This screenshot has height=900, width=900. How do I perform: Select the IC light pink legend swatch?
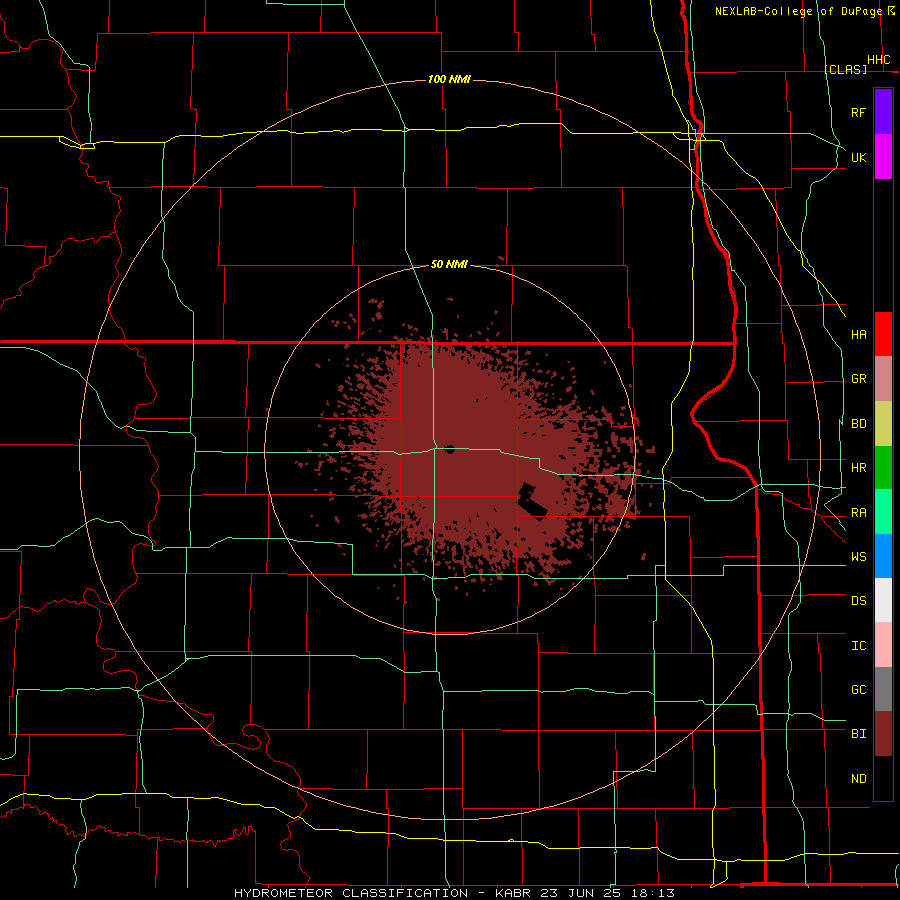[883, 645]
